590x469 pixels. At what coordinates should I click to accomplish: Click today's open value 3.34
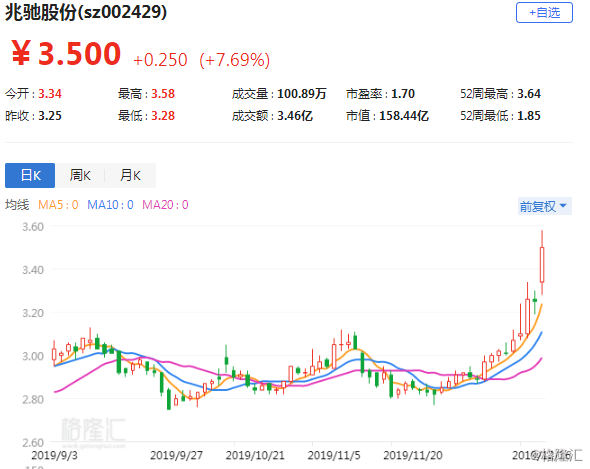coord(50,93)
